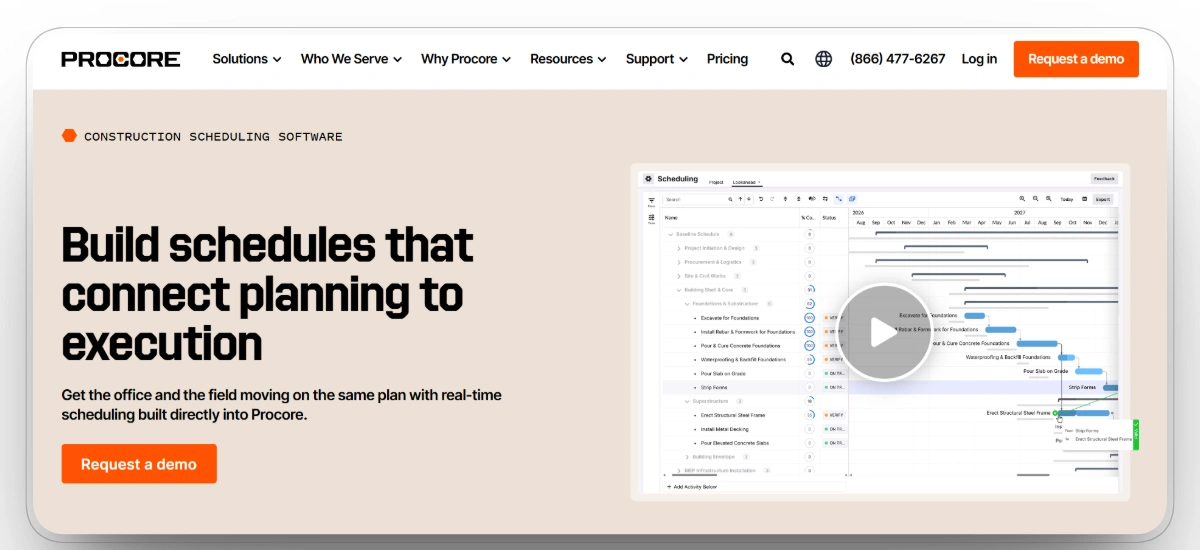Click the Construction Scheduling Software label
This screenshot has width=1200, height=550.
pyautogui.click(x=213, y=136)
